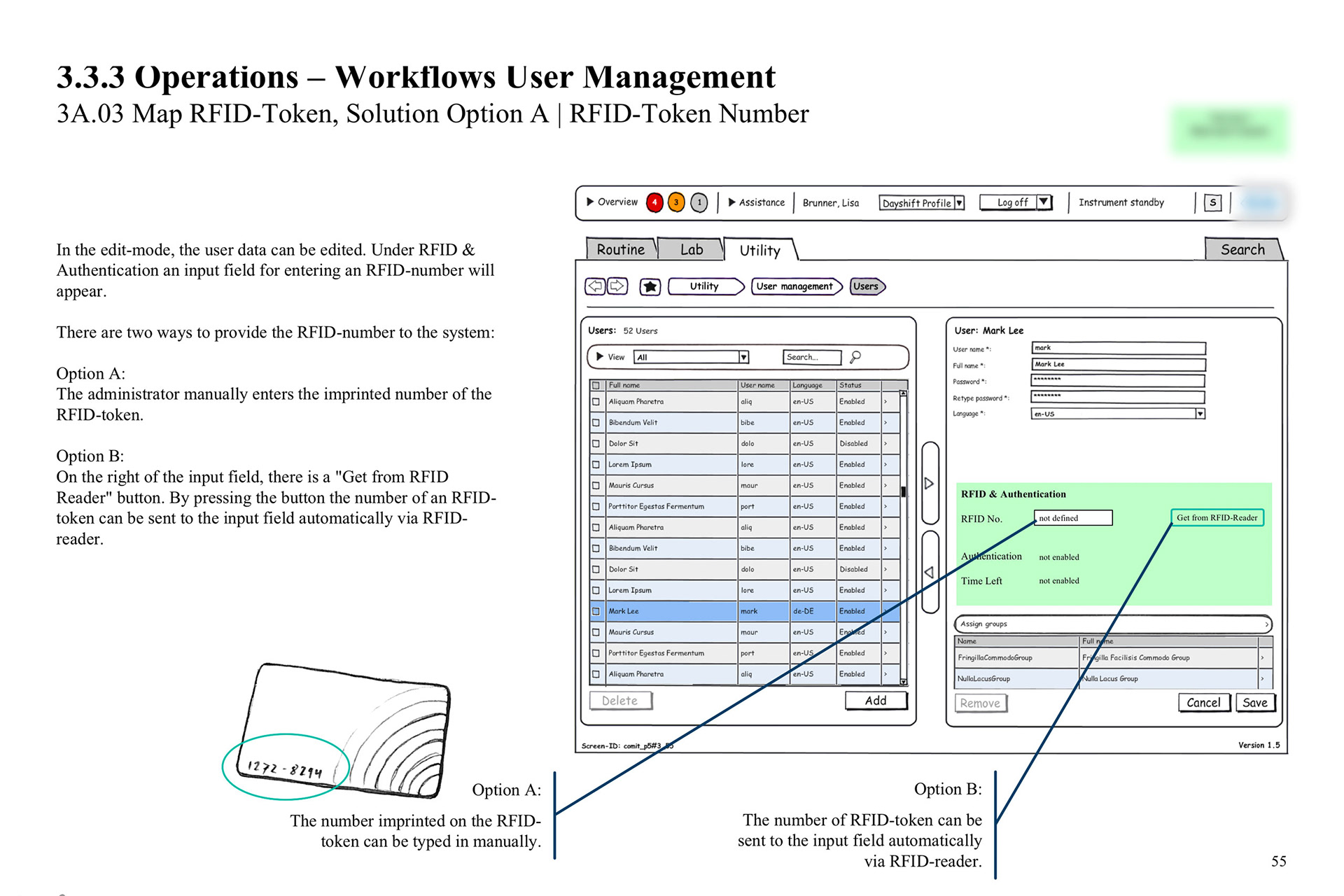
Task: Click the Language column header
Action: 813,385
